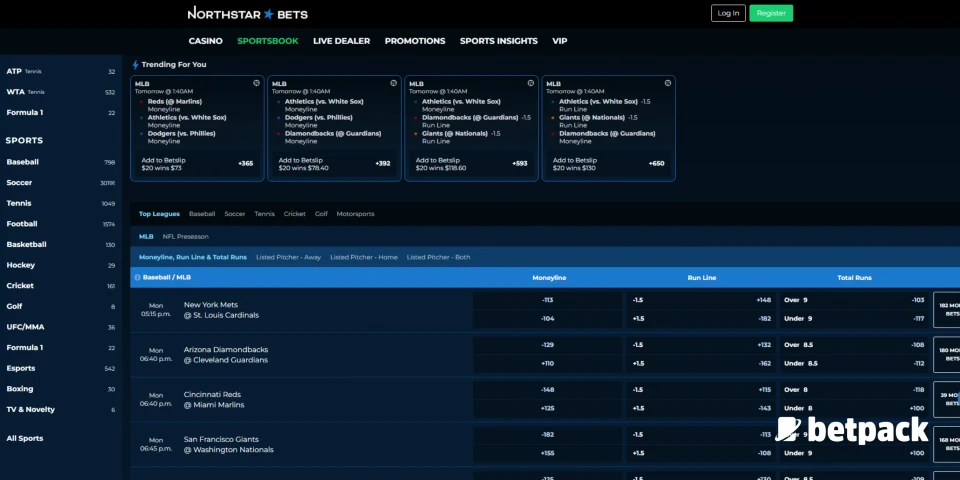Add the +365 parlay to betslip

197,163
